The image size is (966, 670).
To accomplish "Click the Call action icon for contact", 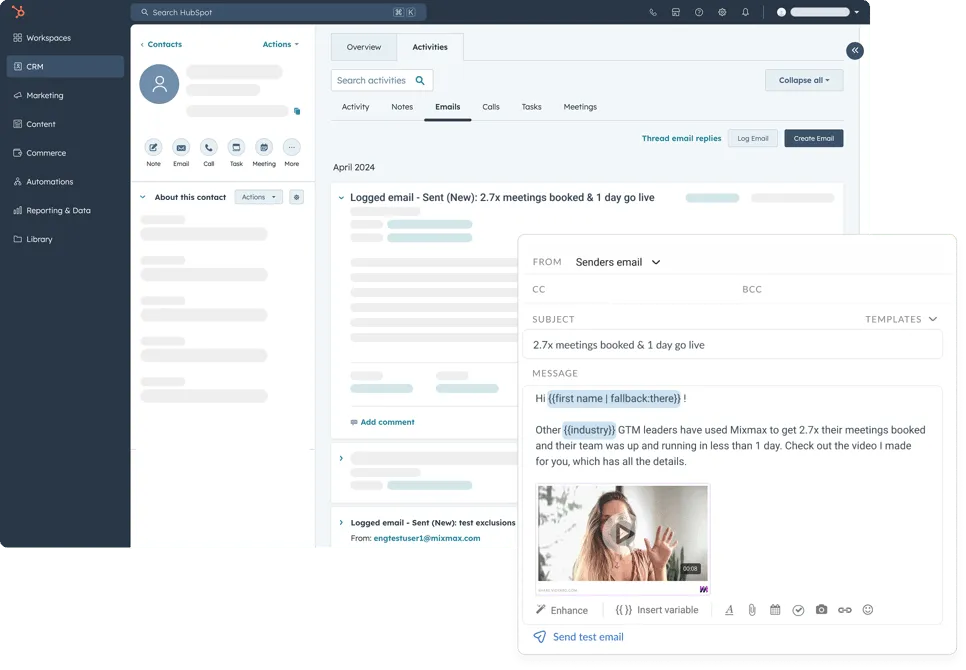I will coord(209,147).
